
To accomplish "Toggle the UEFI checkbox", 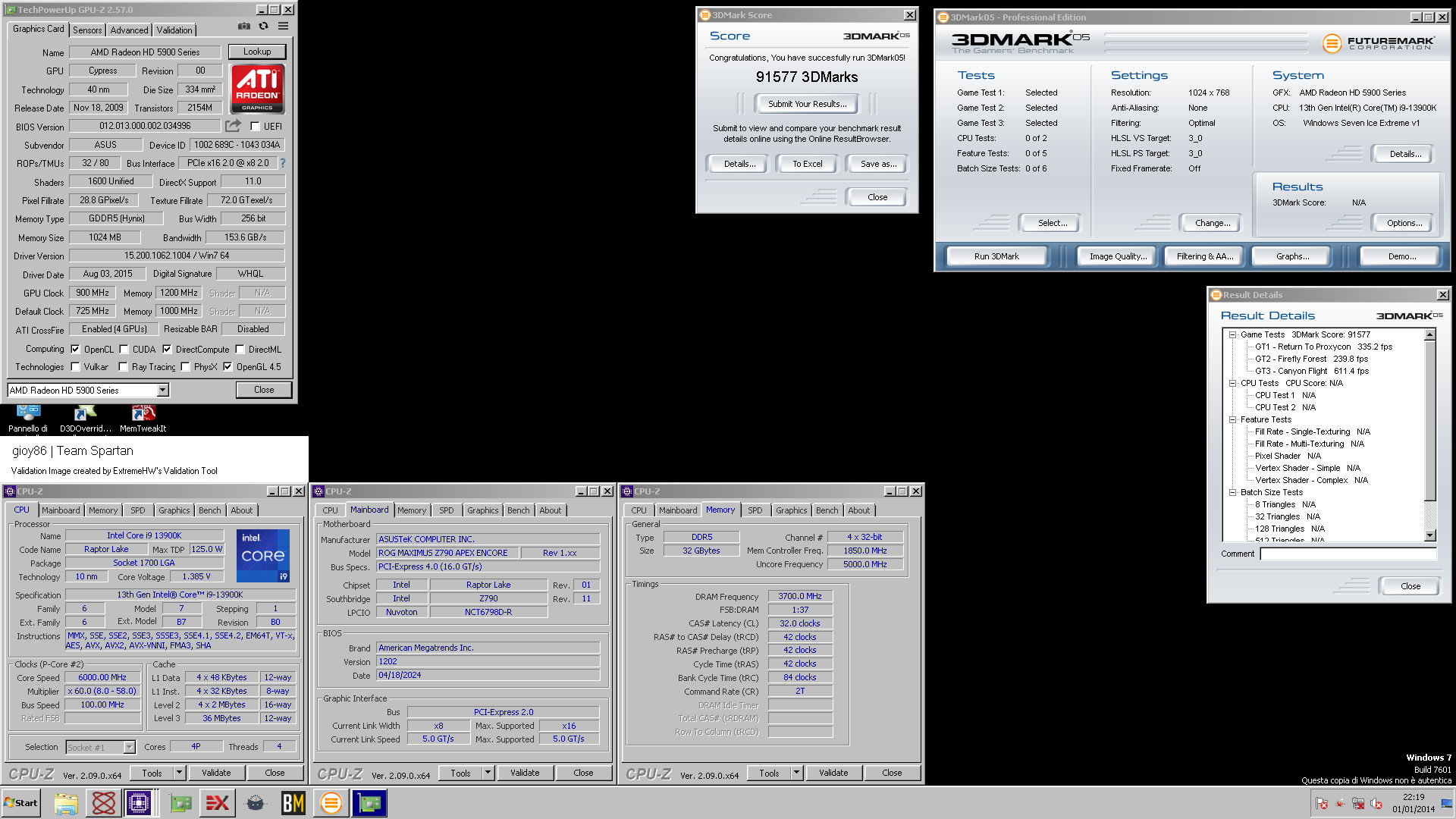I will (x=255, y=127).
